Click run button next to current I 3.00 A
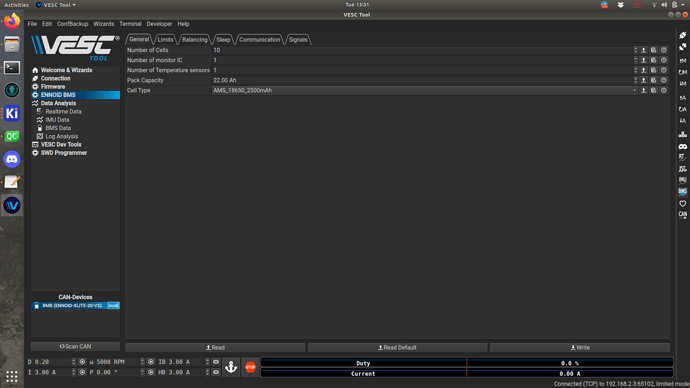 coord(82,372)
